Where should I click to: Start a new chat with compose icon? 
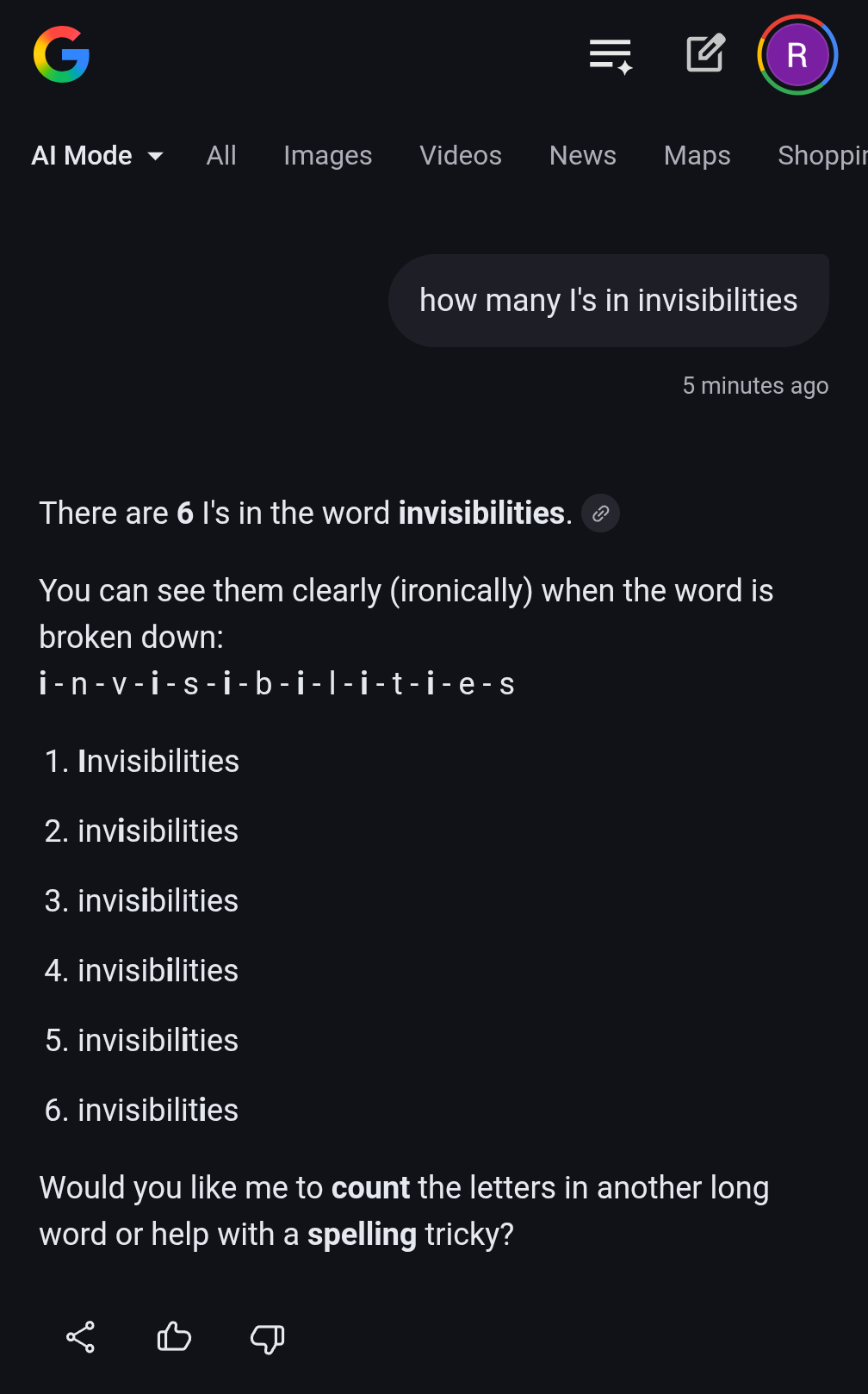click(x=705, y=54)
